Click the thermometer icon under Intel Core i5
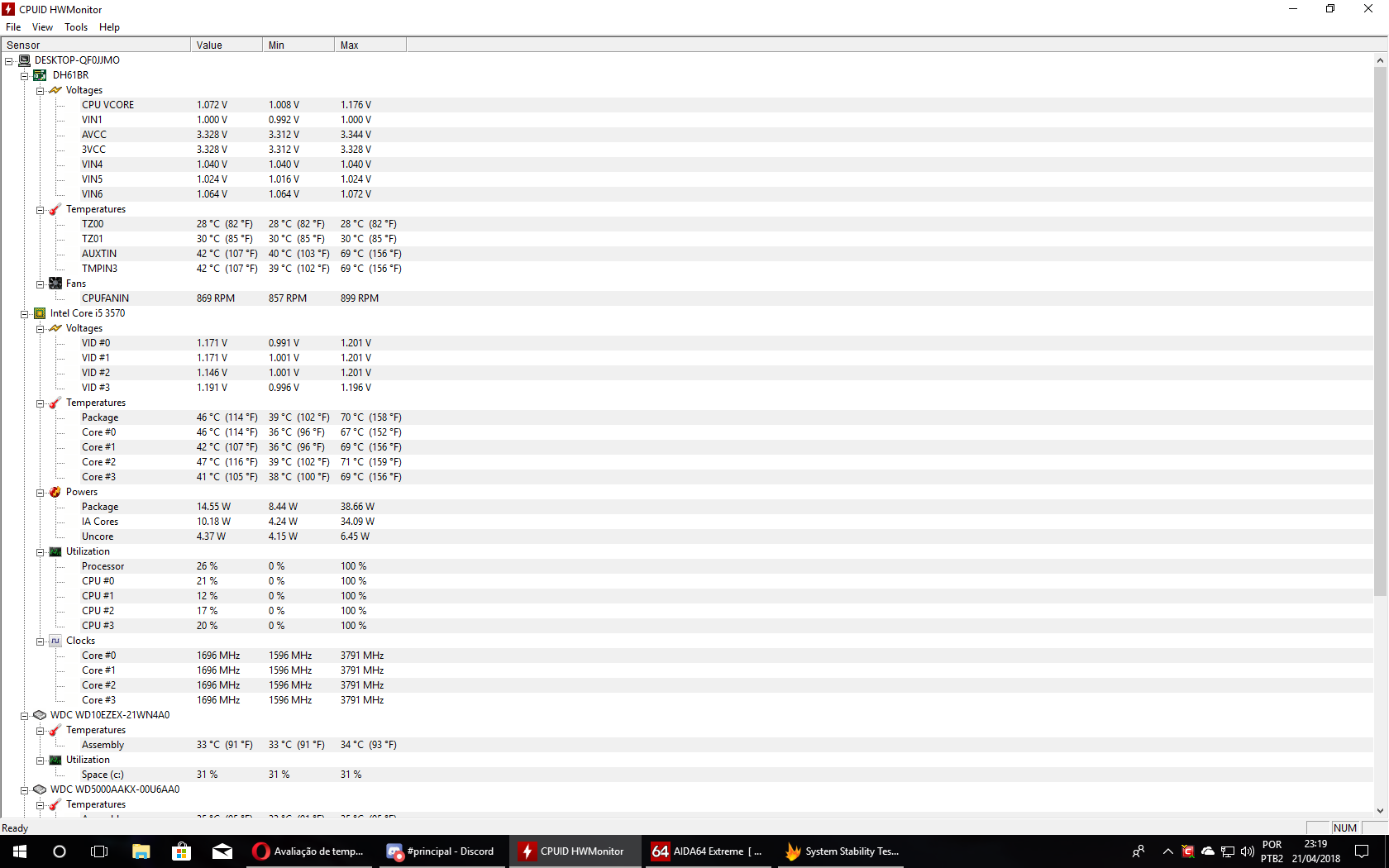 [55, 403]
